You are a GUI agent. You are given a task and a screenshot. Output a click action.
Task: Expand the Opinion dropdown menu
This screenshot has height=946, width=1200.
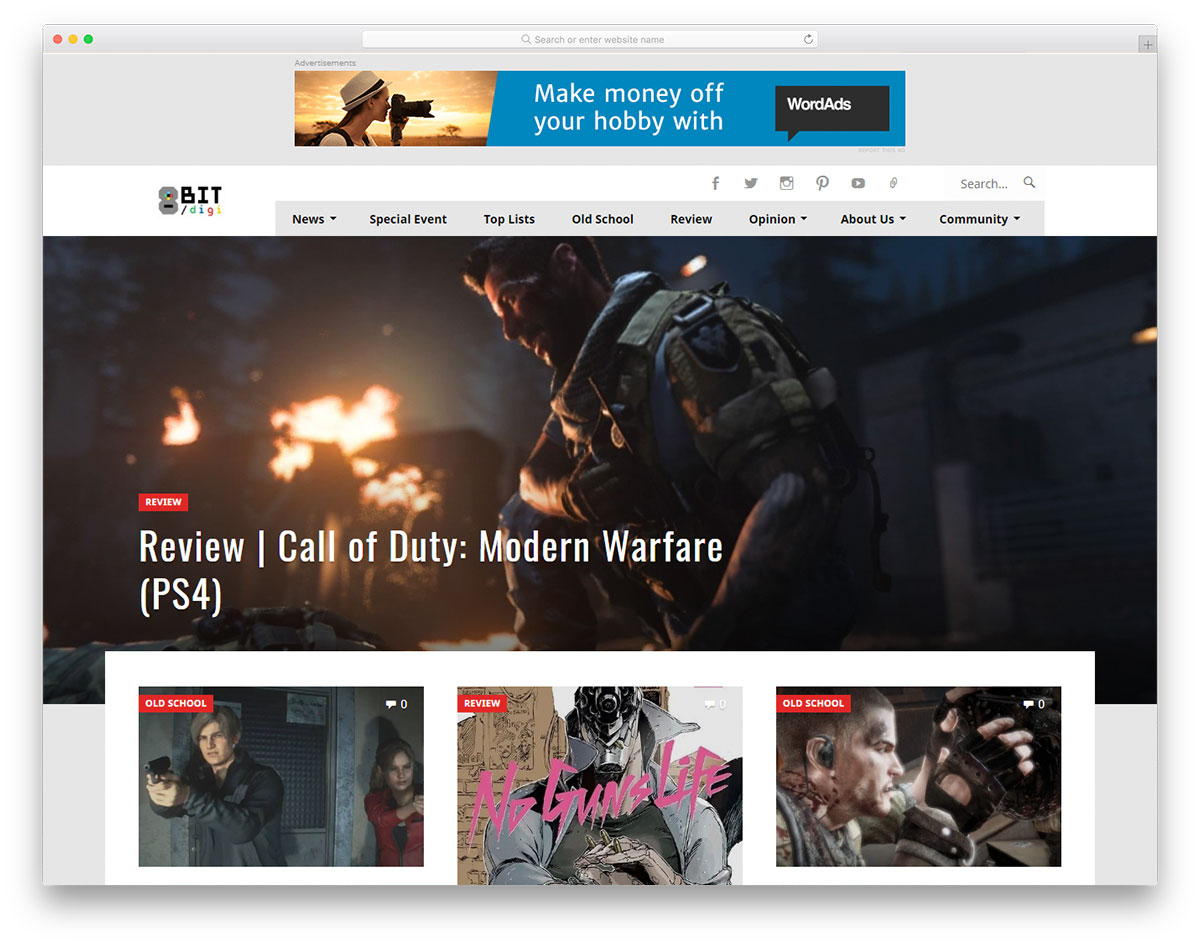click(x=778, y=219)
